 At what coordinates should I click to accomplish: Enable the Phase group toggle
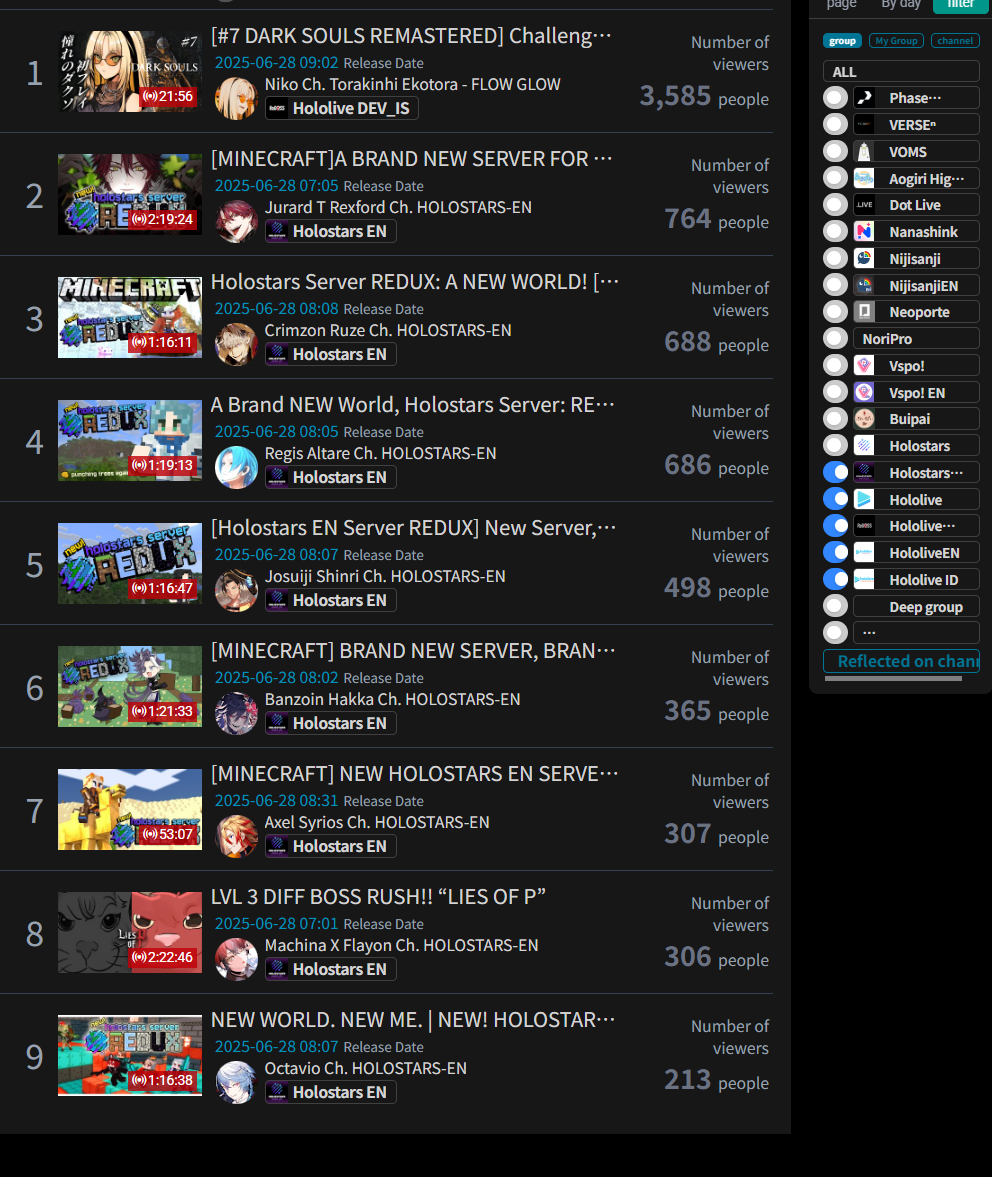835,98
